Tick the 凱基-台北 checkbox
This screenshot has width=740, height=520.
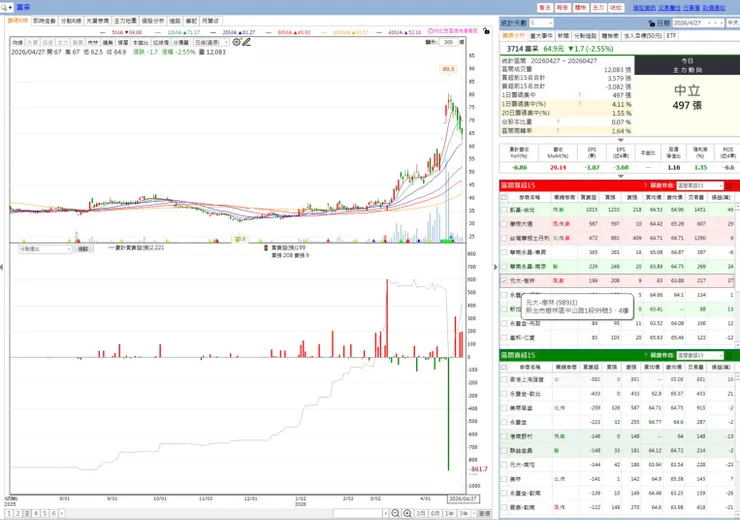tap(504, 210)
